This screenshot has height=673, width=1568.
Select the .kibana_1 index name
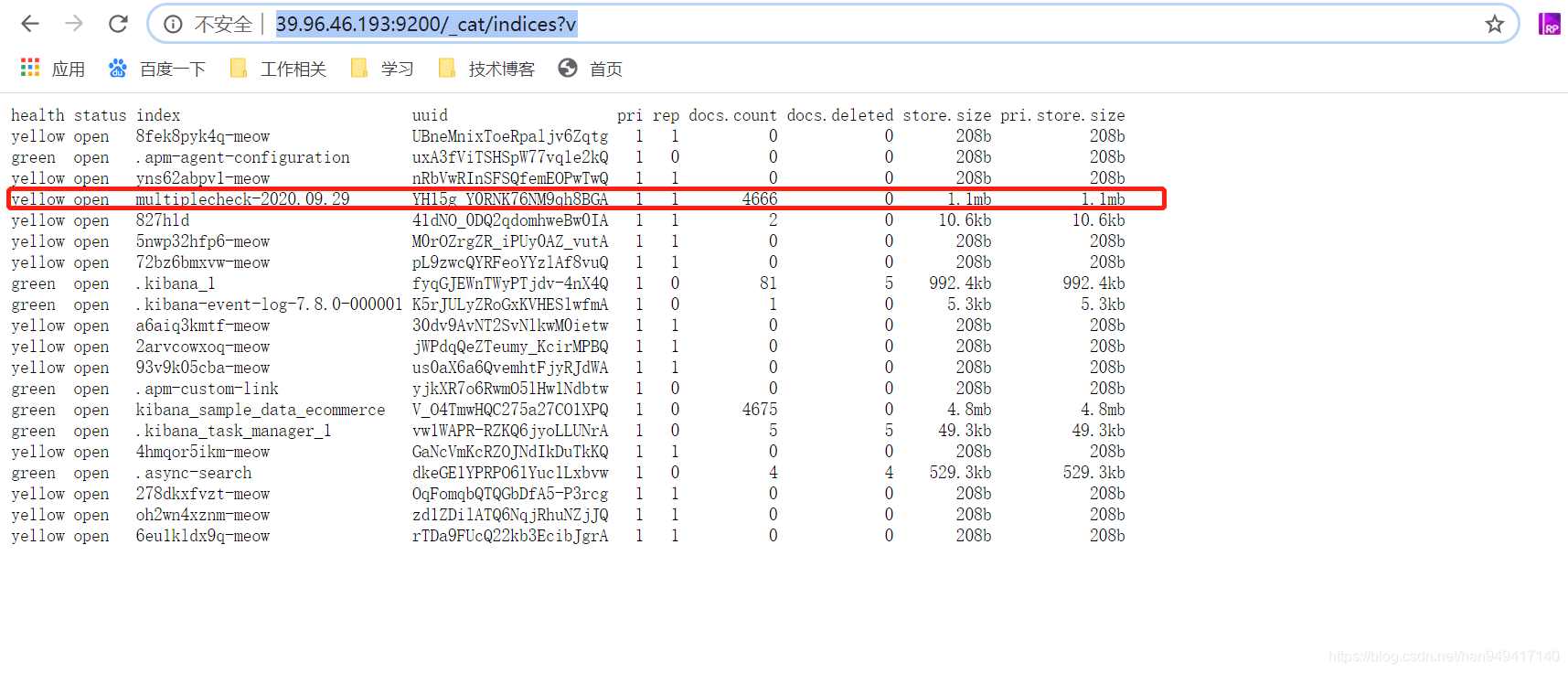pyautogui.click(x=176, y=283)
